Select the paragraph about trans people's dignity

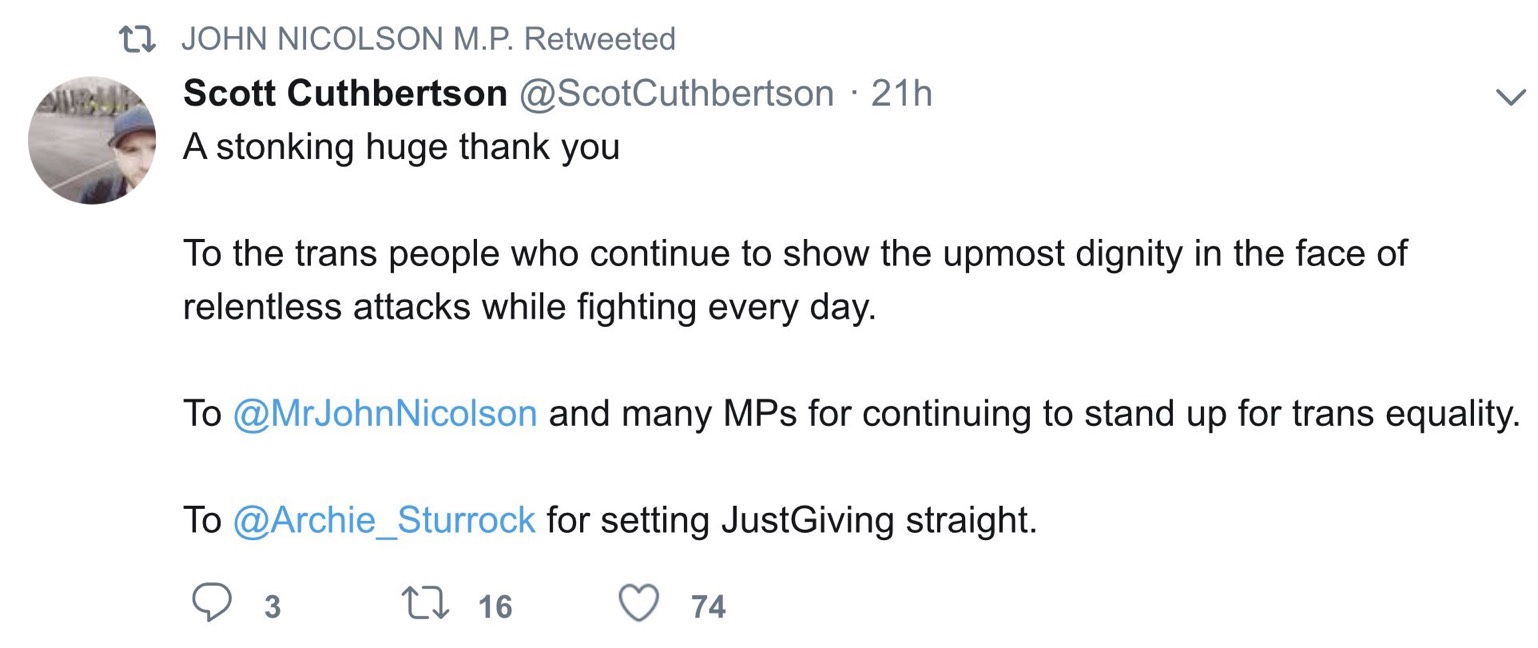[794, 254]
